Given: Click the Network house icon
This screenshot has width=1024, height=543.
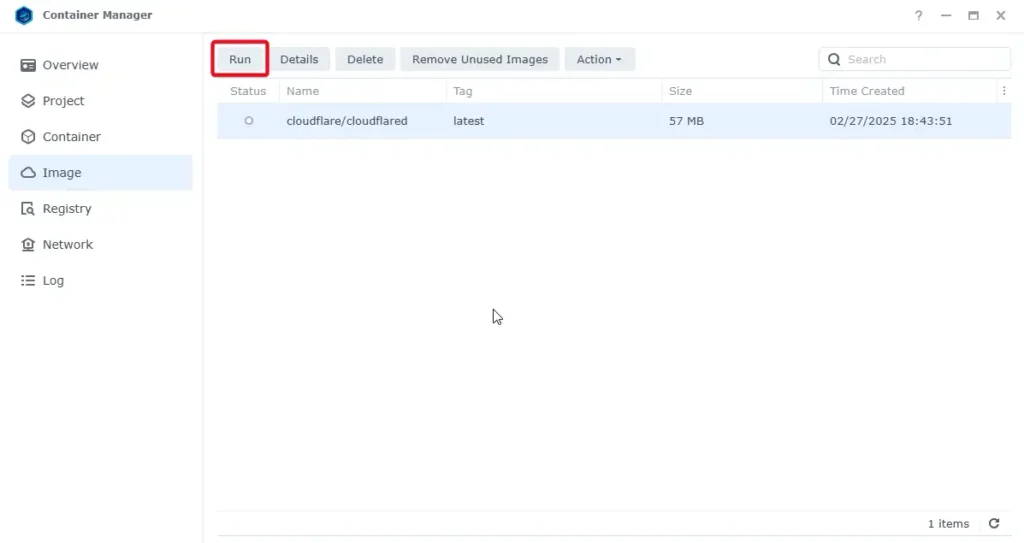Looking at the screenshot, I should click(28, 245).
